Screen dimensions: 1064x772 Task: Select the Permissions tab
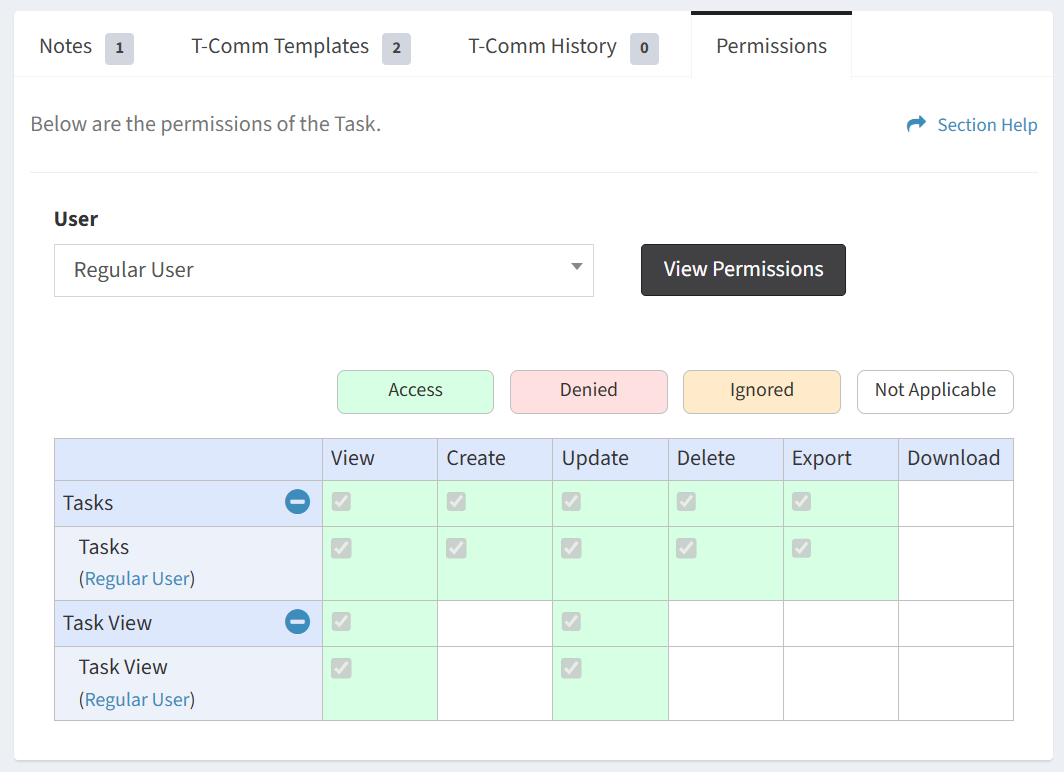tap(771, 46)
